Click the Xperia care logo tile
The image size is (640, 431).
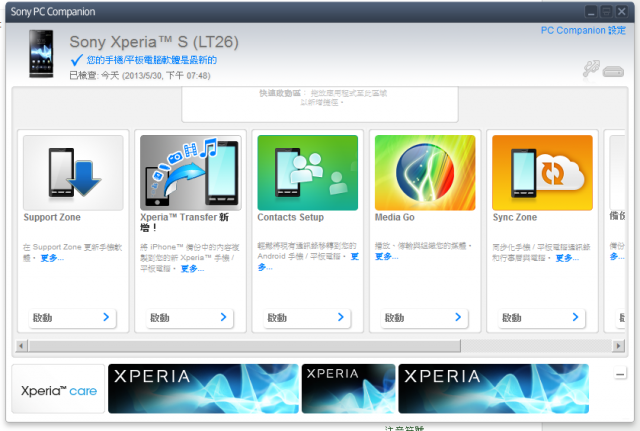click(x=58, y=389)
